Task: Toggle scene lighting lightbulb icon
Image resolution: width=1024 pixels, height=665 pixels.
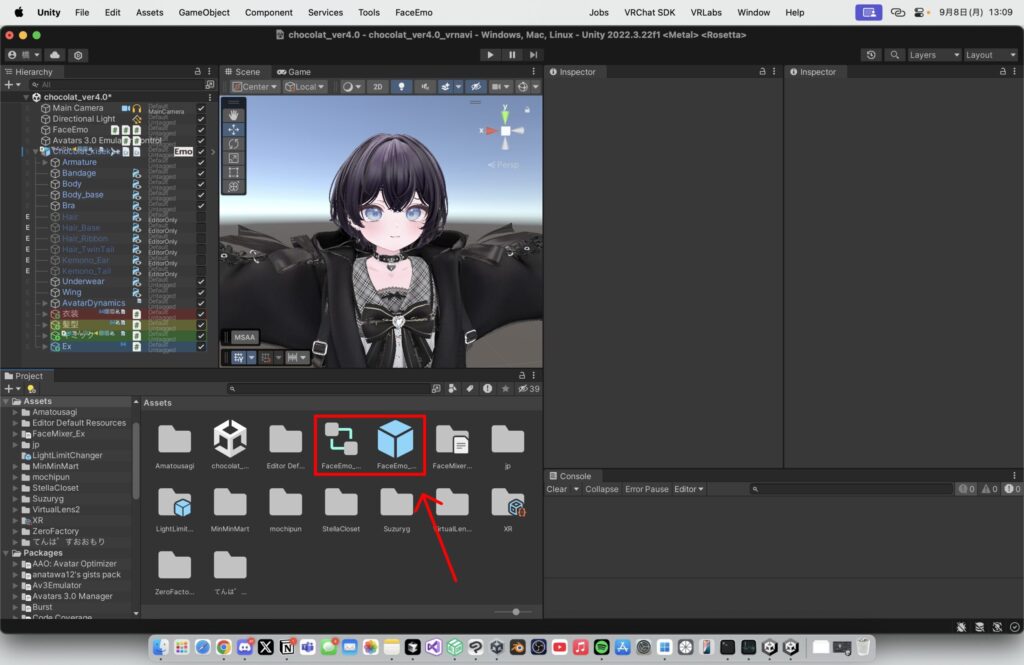Action: (x=400, y=87)
